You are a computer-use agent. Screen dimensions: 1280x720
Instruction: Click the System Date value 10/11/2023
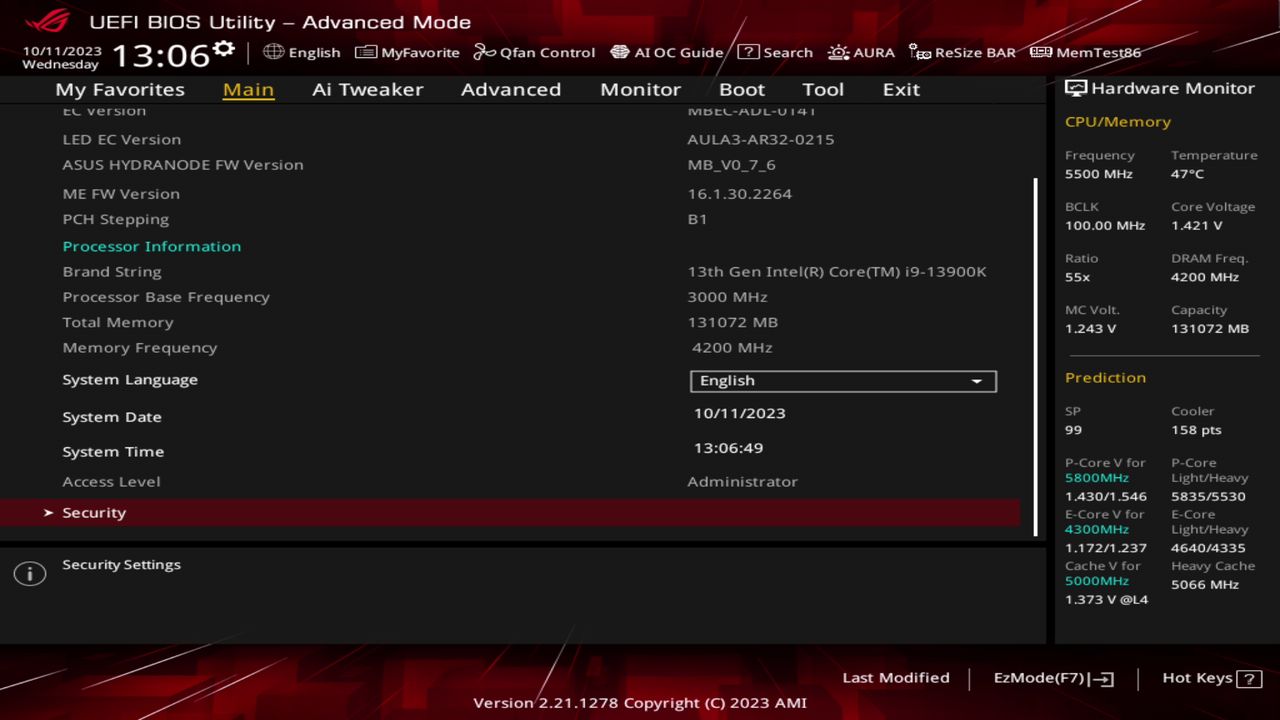(x=740, y=413)
